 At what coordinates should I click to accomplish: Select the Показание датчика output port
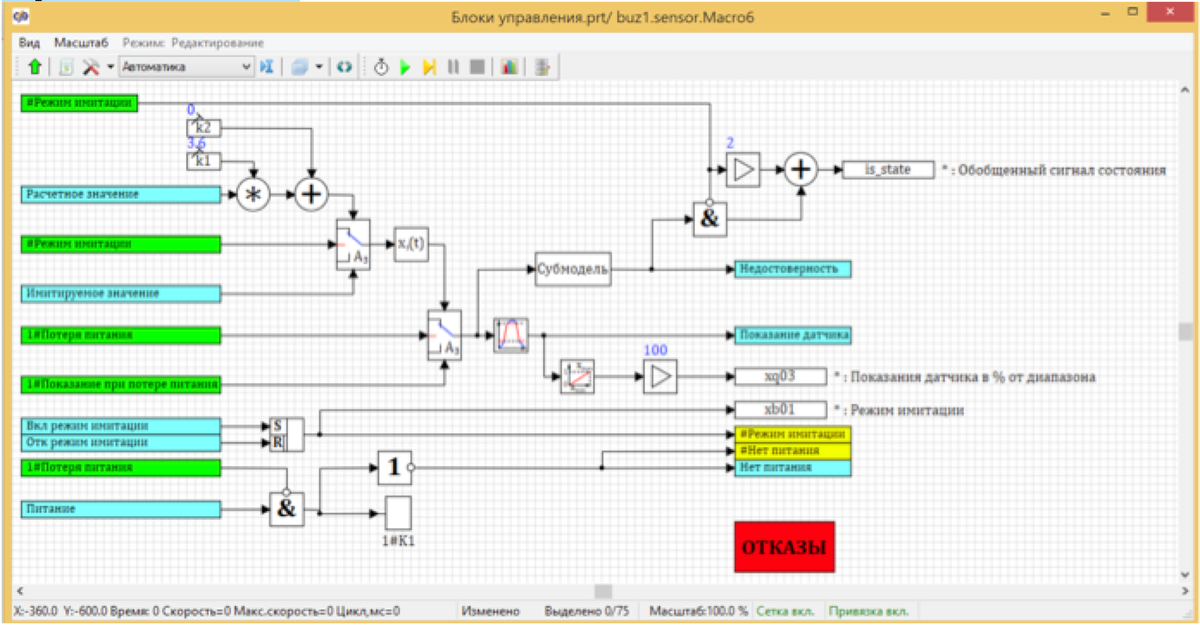[x=793, y=335]
